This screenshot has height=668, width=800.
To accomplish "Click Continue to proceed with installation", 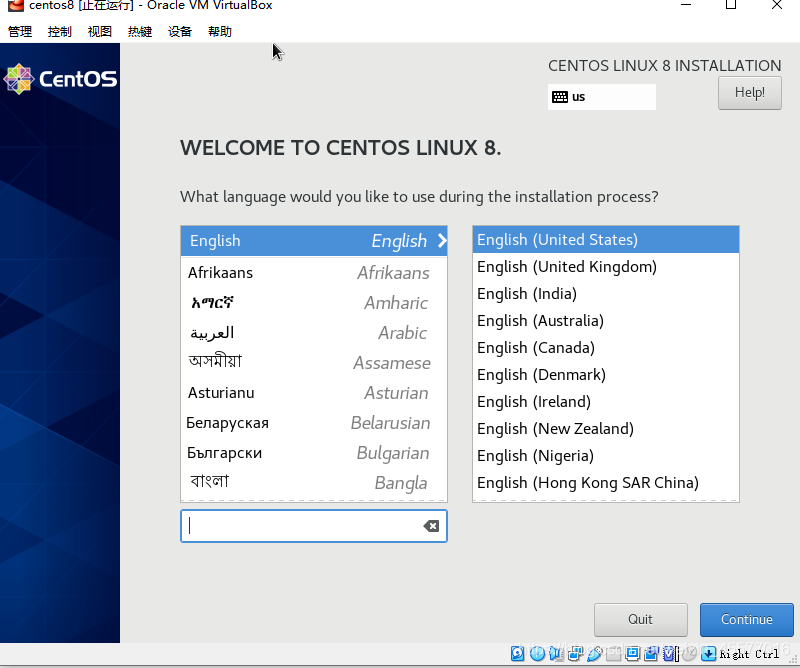I will (746, 620).
